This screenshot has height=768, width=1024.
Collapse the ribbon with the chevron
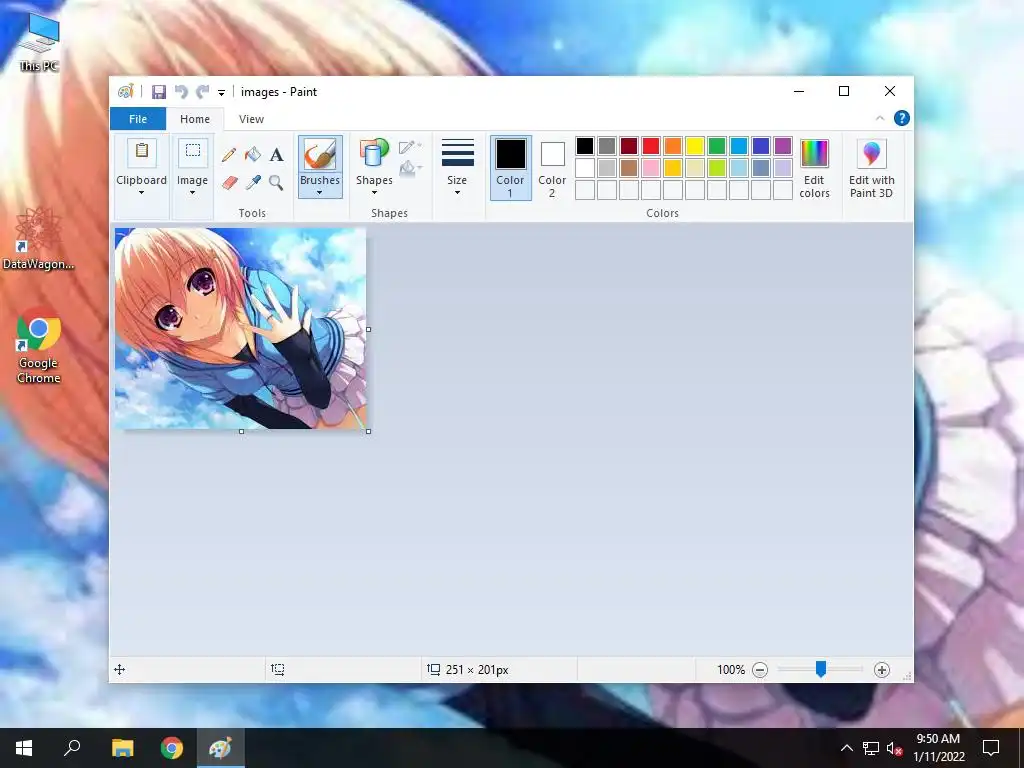[880, 118]
